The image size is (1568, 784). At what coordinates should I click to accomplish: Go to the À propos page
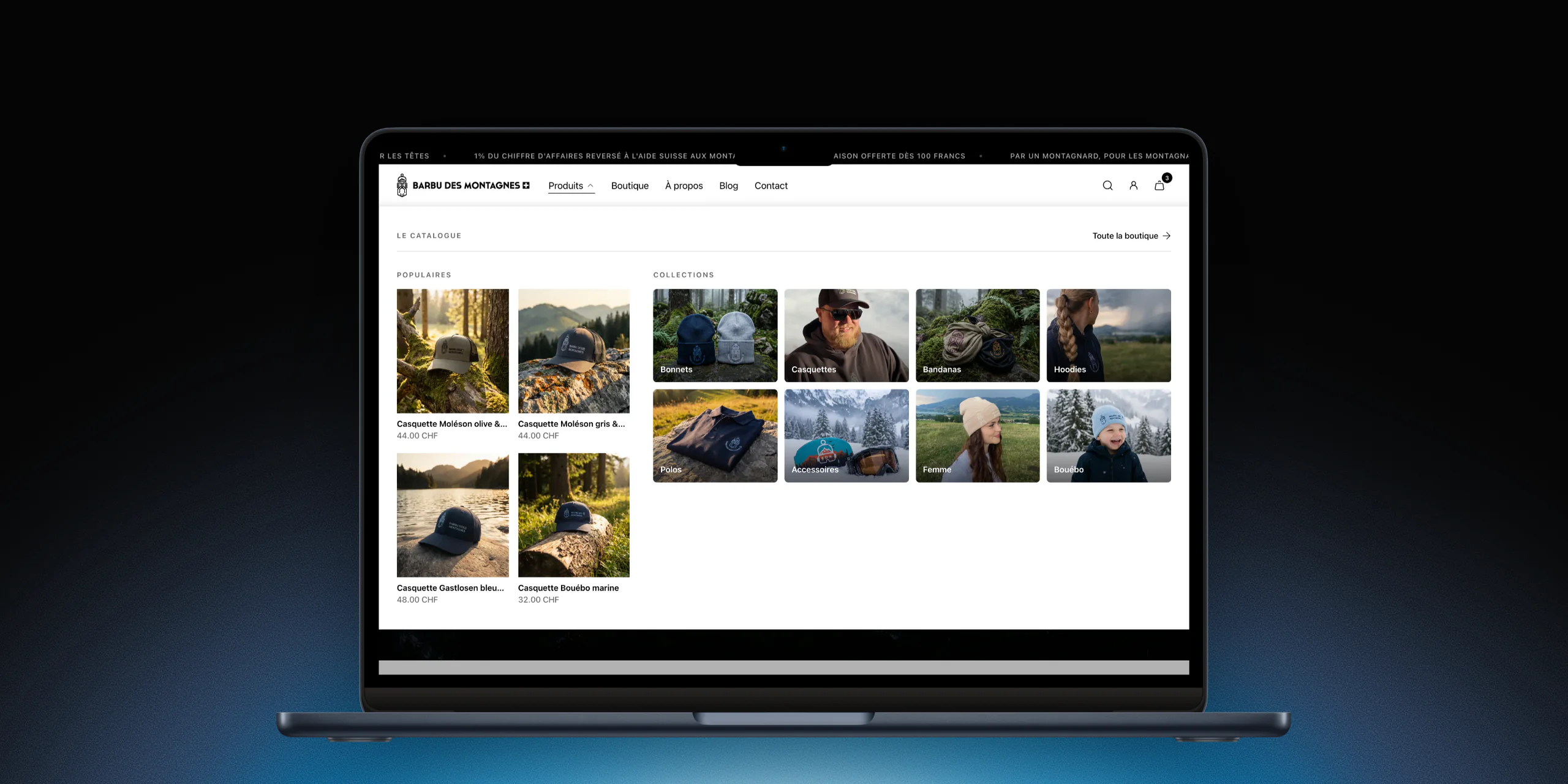point(684,186)
